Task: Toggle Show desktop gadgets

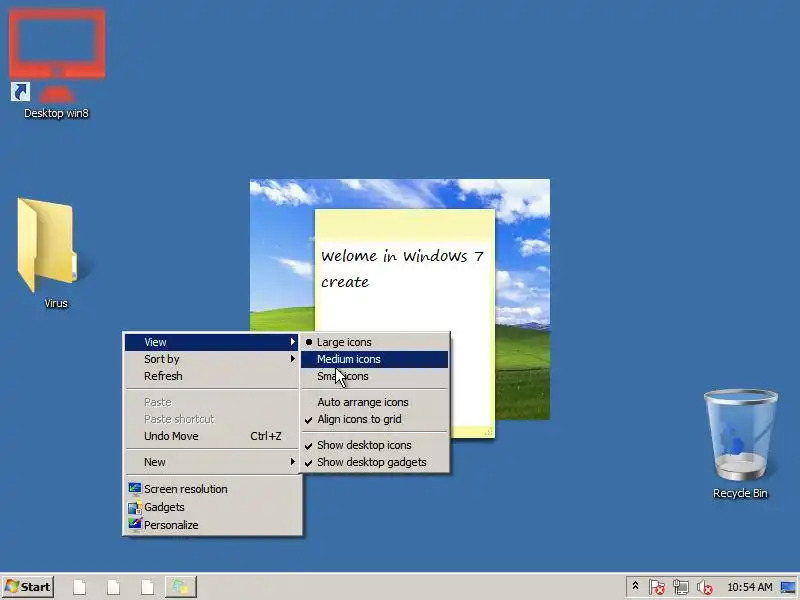Action: [374, 462]
